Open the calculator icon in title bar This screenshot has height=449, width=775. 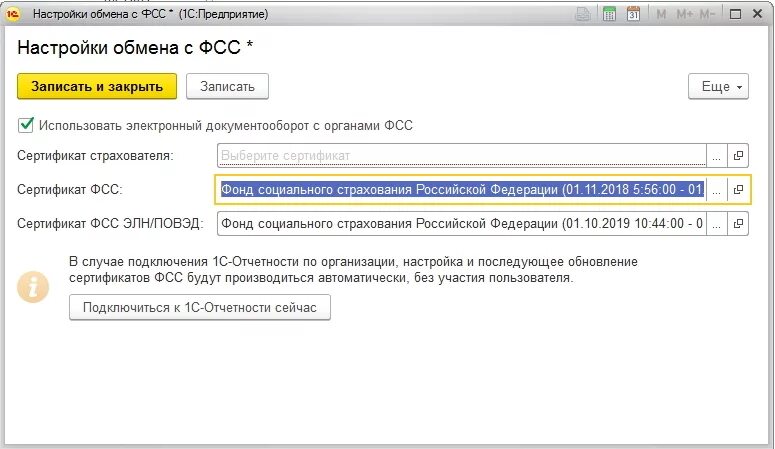click(x=609, y=14)
